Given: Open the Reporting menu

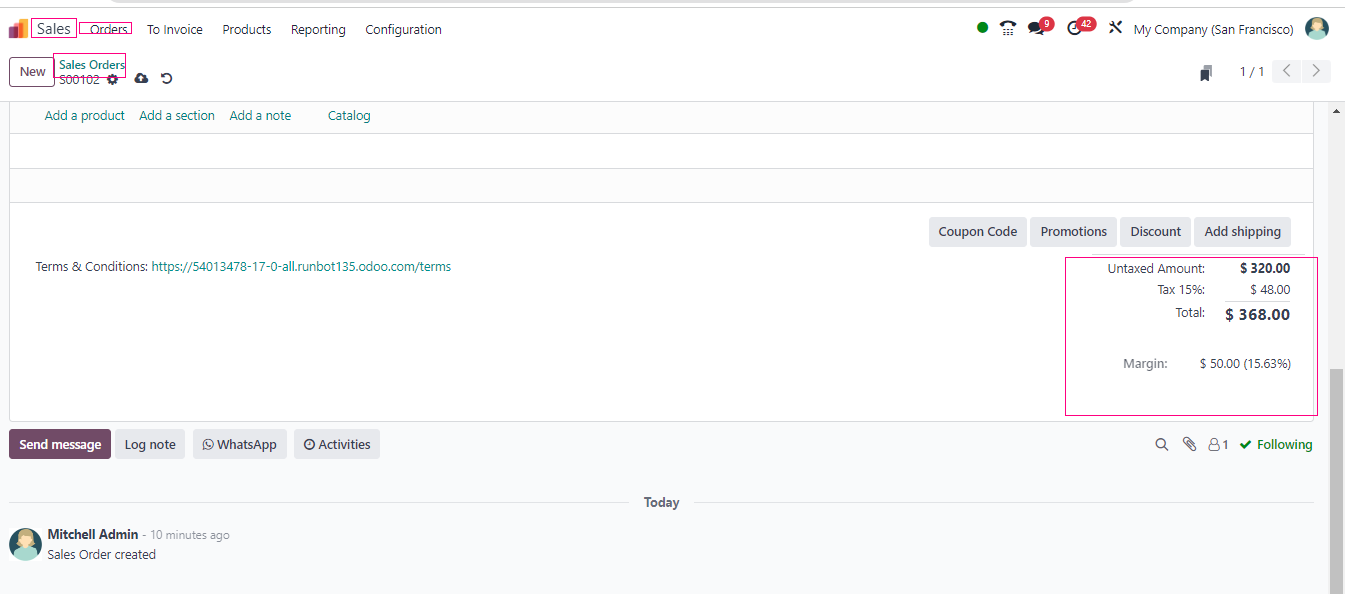Looking at the screenshot, I should pyautogui.click(x=318, y=30).
